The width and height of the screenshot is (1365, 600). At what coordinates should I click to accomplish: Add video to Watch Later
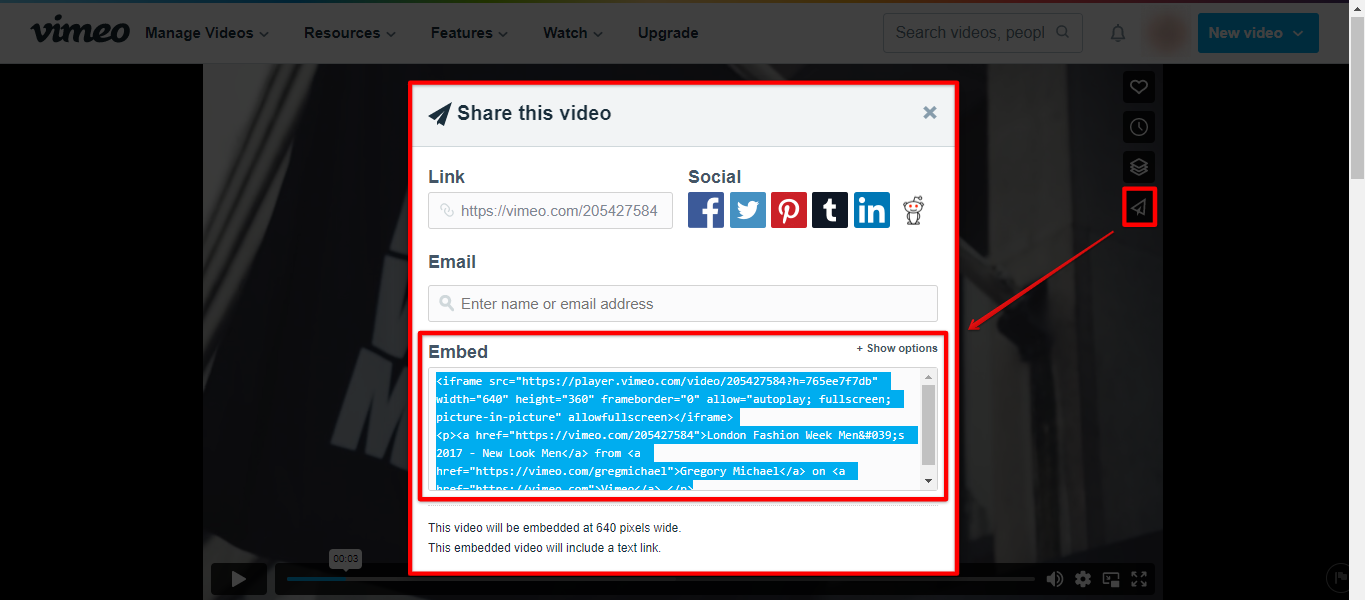pyautogui.click(x=1138, y=127)
